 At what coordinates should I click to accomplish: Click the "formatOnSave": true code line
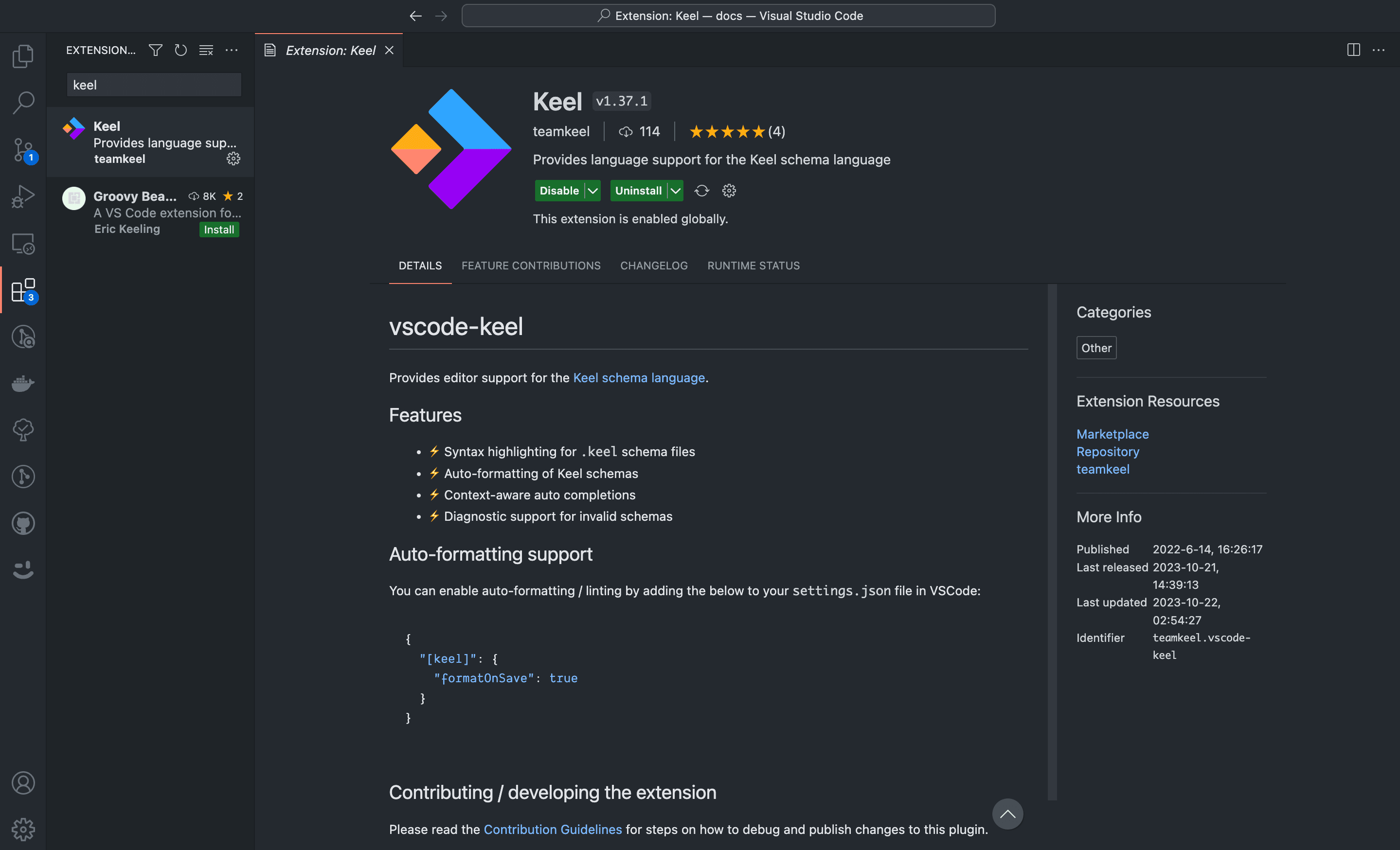(506, 678)
